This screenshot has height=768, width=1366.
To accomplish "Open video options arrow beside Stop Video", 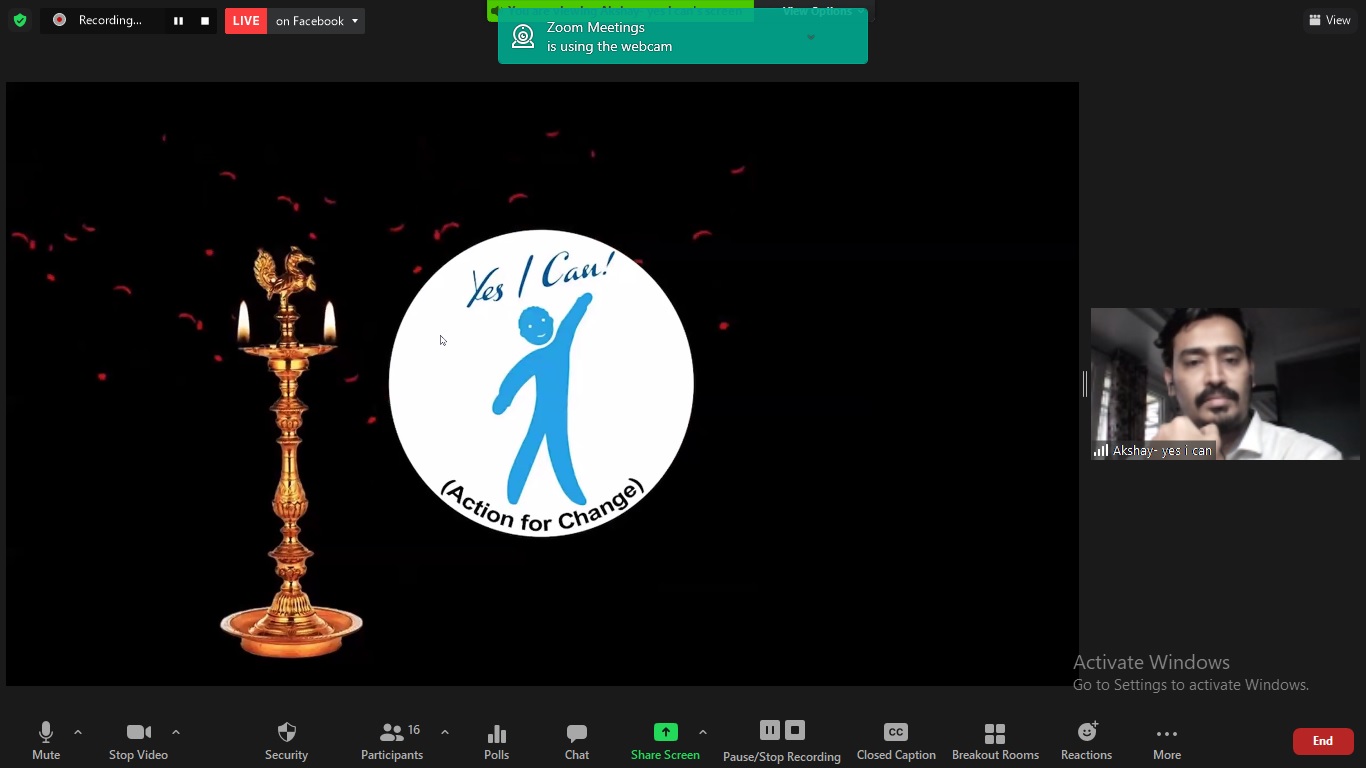I will pos(176,732).
